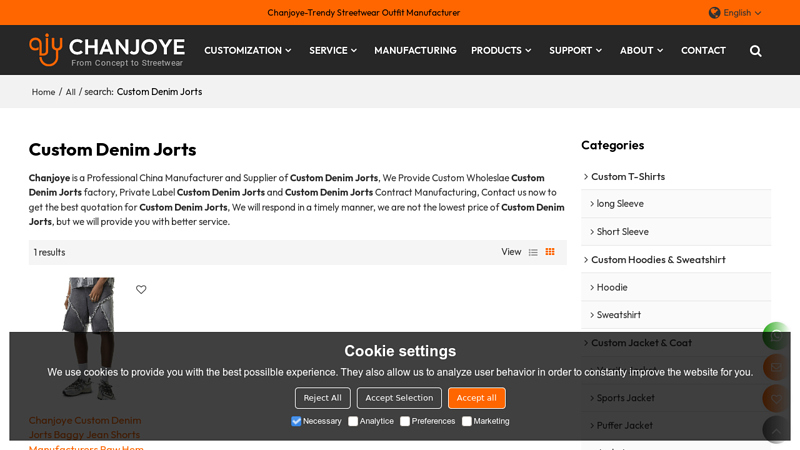
Task: Click the Accept all button
Action: pyautogui.click(x=477, y=398)
